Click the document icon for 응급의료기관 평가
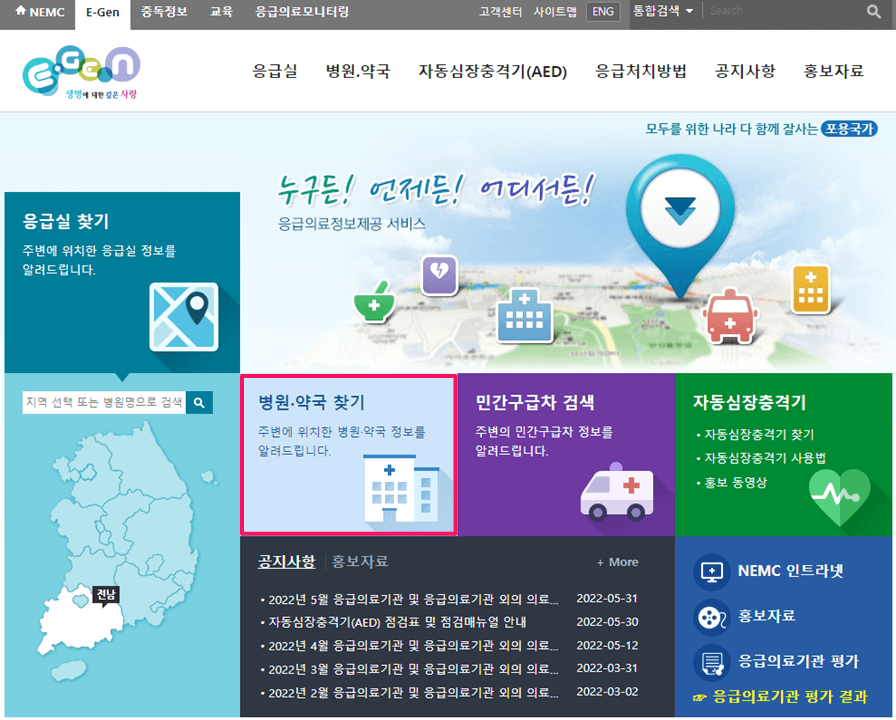 tap(710, 663)
